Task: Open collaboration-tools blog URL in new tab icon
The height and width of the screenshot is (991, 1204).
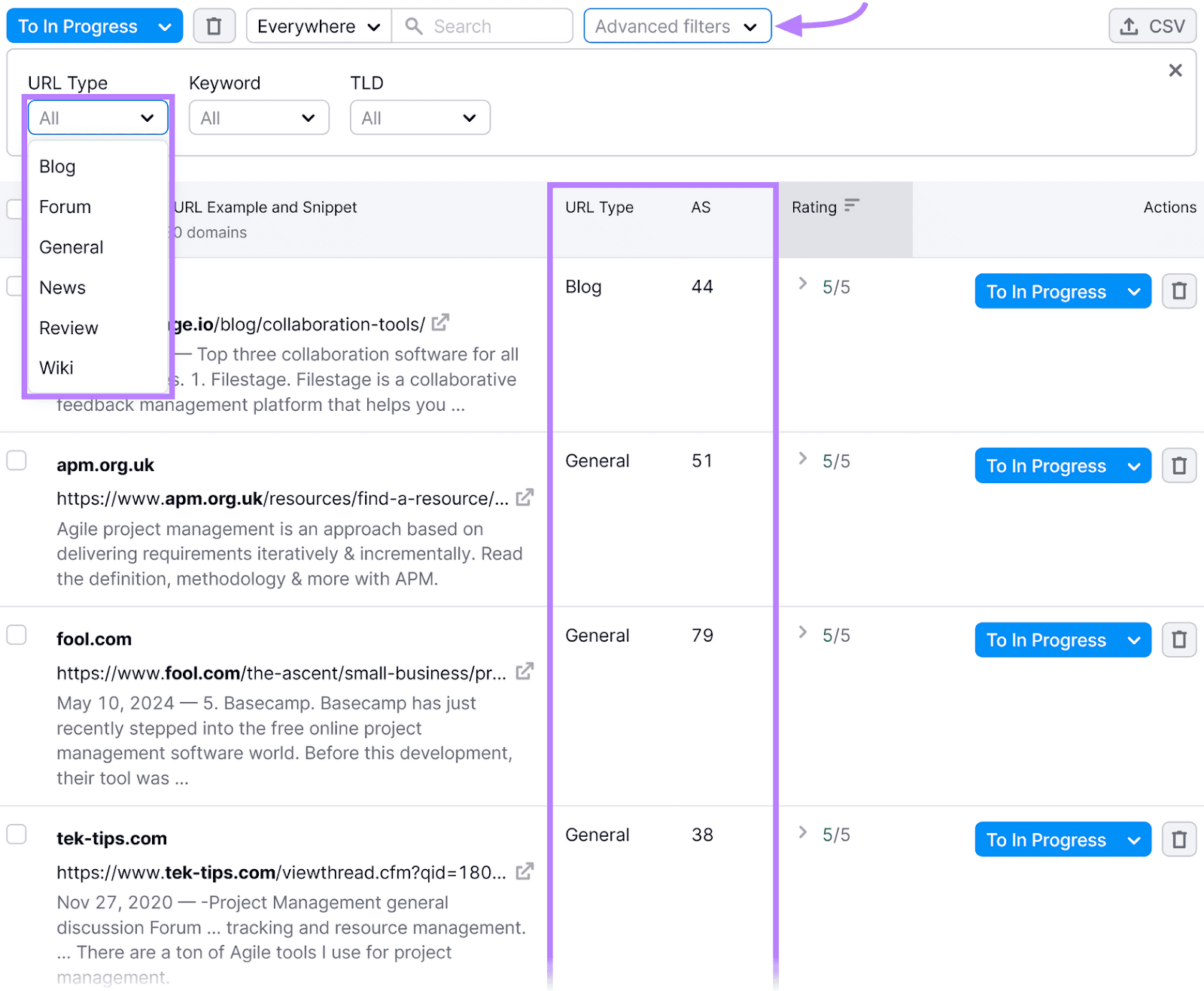Action: tap(440, 323)
